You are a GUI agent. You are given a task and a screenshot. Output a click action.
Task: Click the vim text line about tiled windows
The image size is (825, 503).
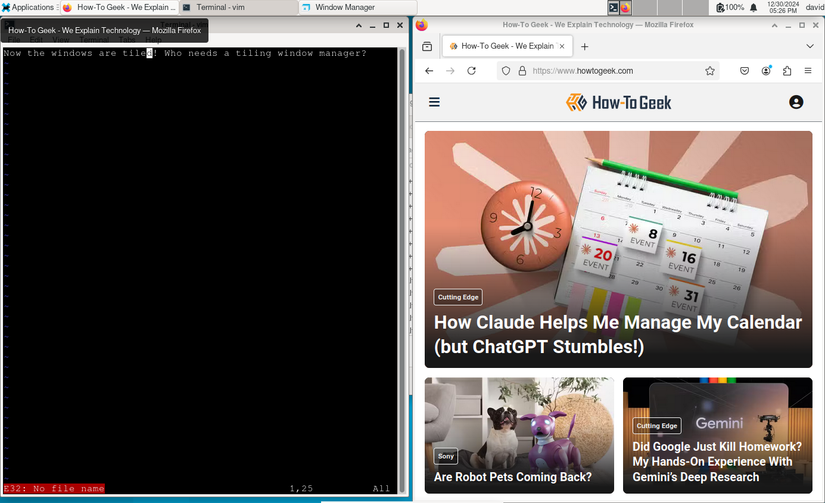(x=185, y=53)
